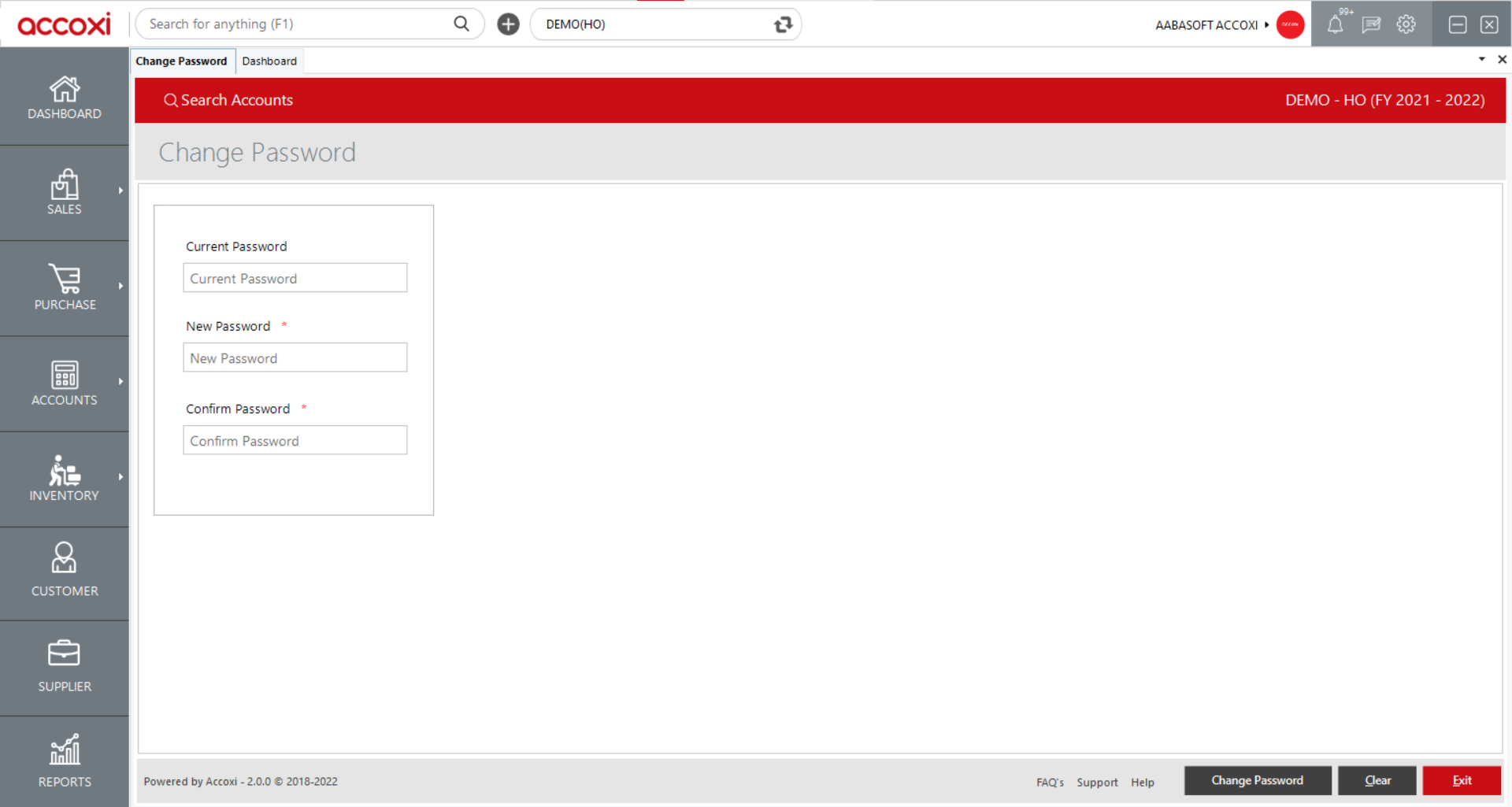The width and height of the screenshot is (1512, 807).
Task: Click the Current Password field
Action: [295, 278]
